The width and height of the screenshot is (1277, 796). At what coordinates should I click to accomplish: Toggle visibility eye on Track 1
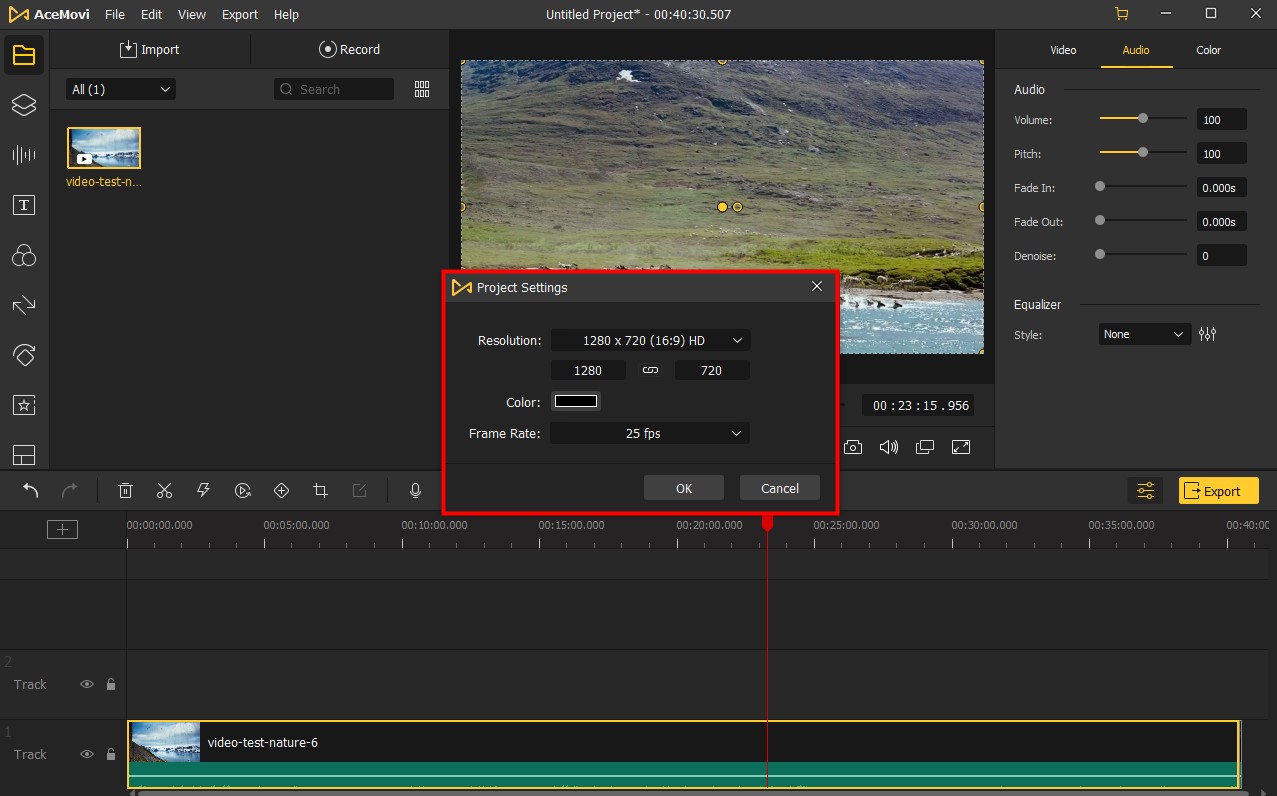[87, 754]
